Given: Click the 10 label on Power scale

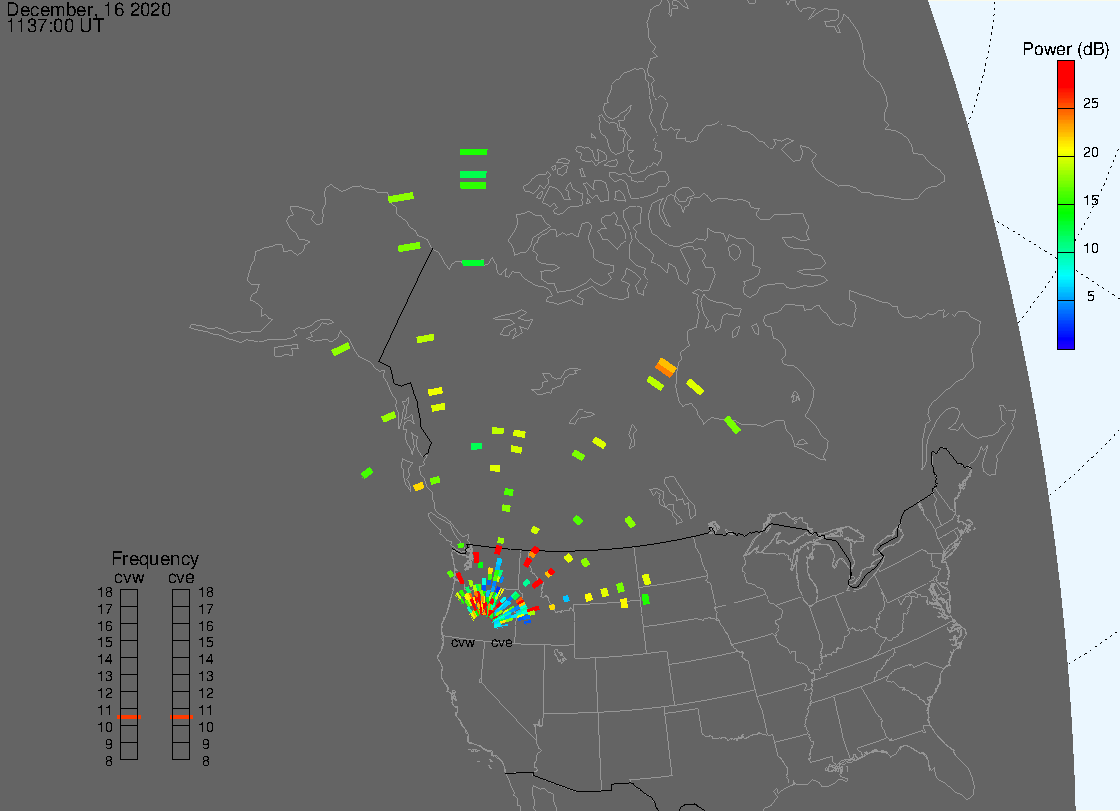Looking at the screenshot, I should (1091, 249).
